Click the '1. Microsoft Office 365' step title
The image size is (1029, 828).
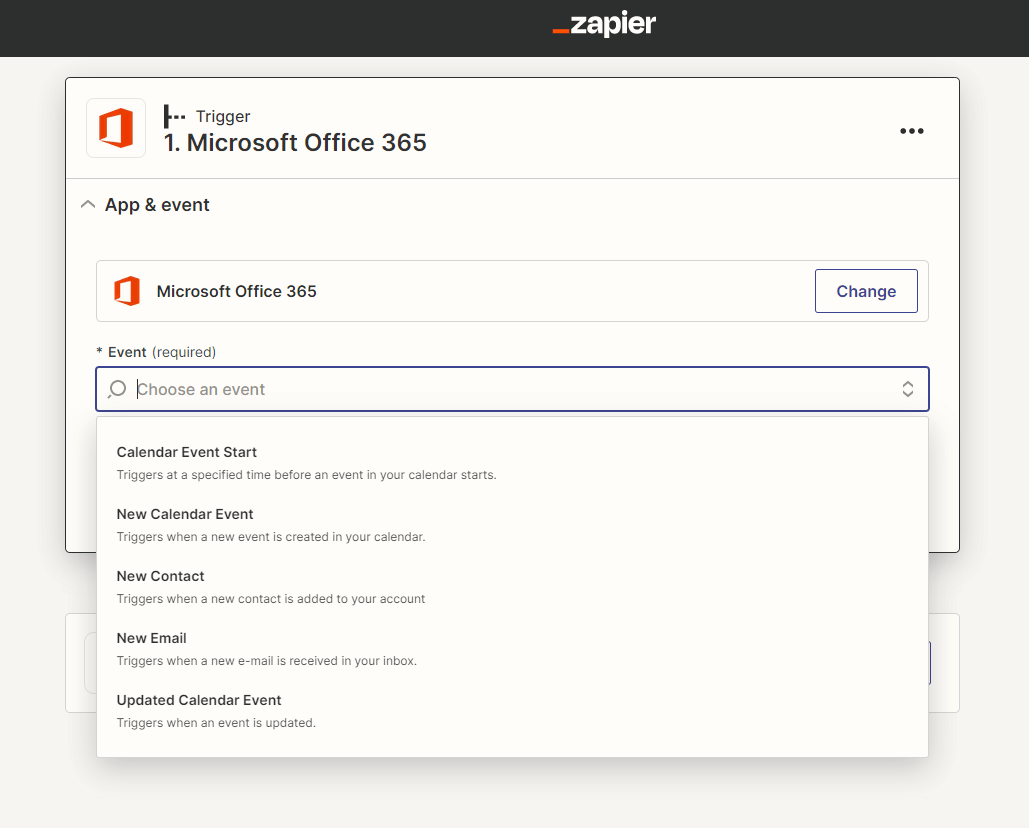295,142
